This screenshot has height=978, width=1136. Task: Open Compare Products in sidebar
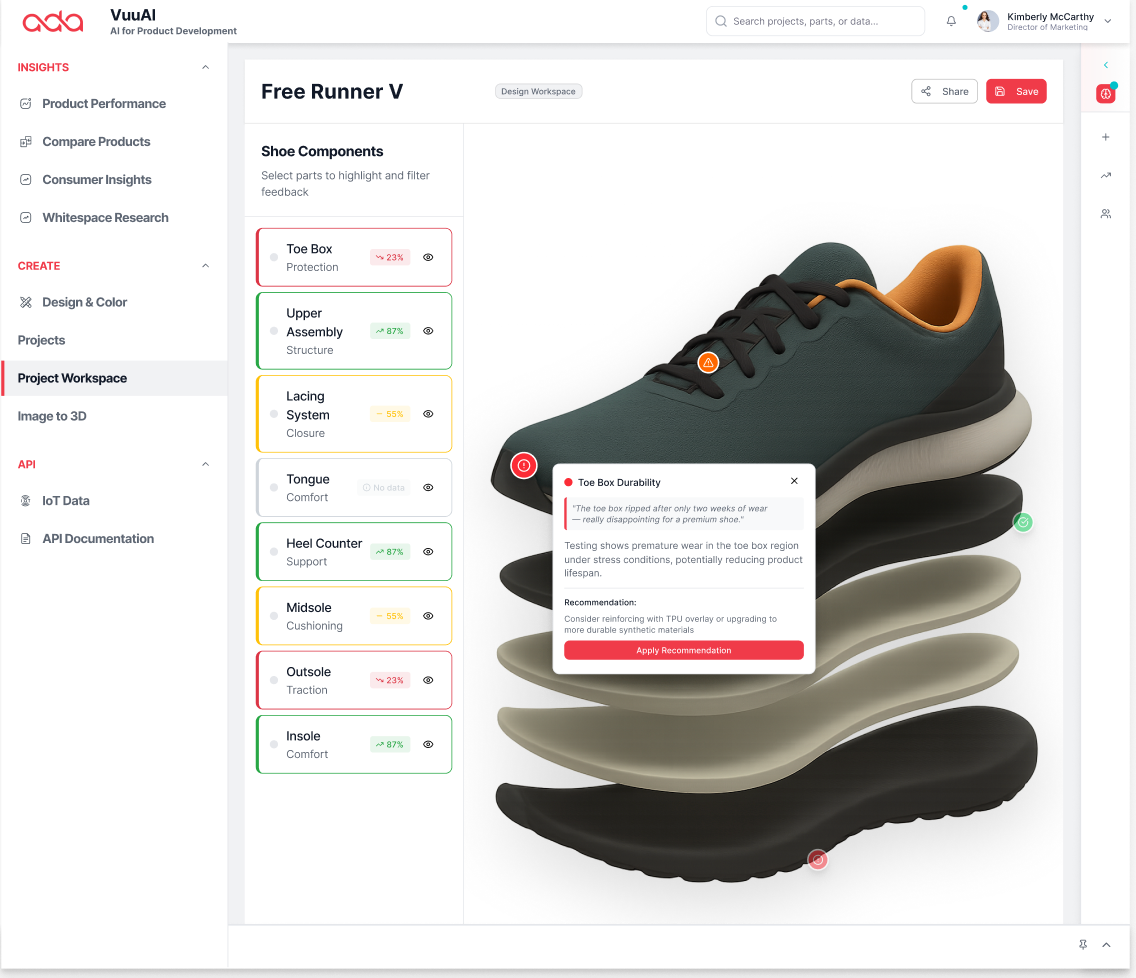click(x=96, y=142)
